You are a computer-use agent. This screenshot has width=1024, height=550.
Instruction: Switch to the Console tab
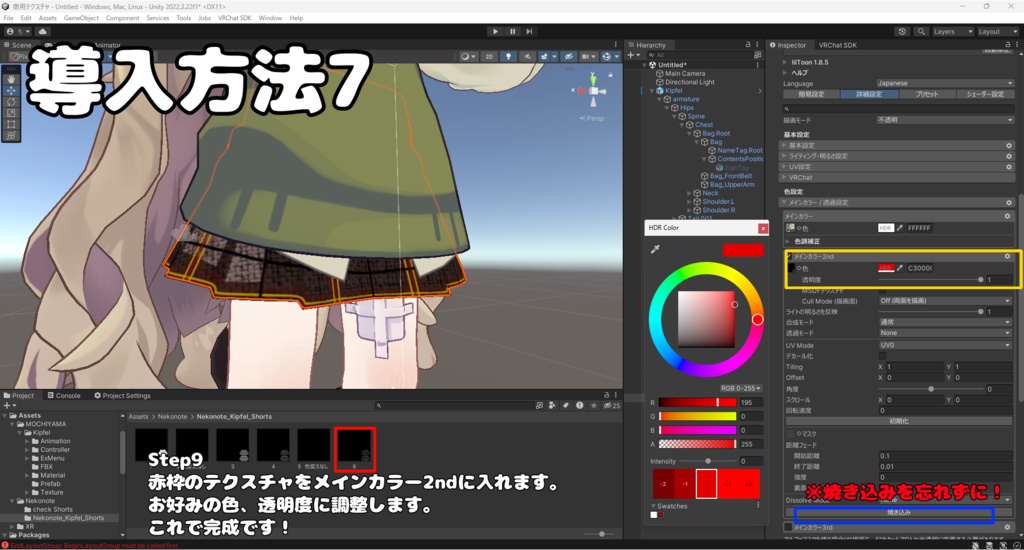(x=63, y=395)
